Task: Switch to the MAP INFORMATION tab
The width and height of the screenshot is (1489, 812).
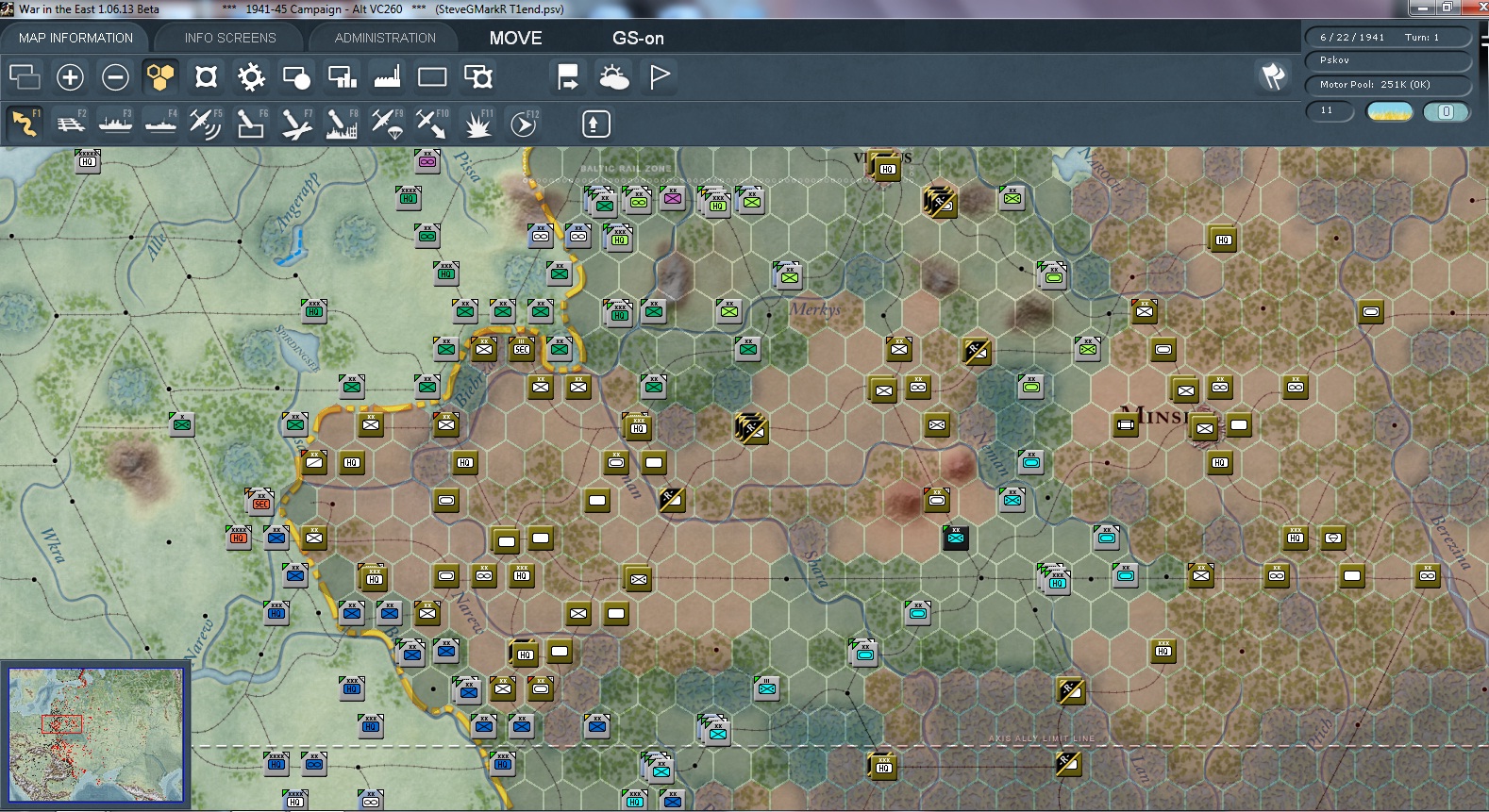Action: point(75,38)
